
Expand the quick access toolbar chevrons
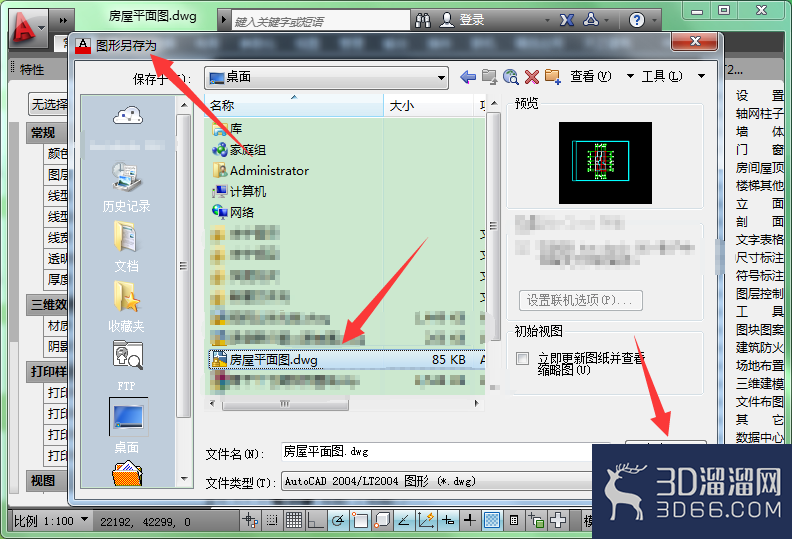point(63,21)
